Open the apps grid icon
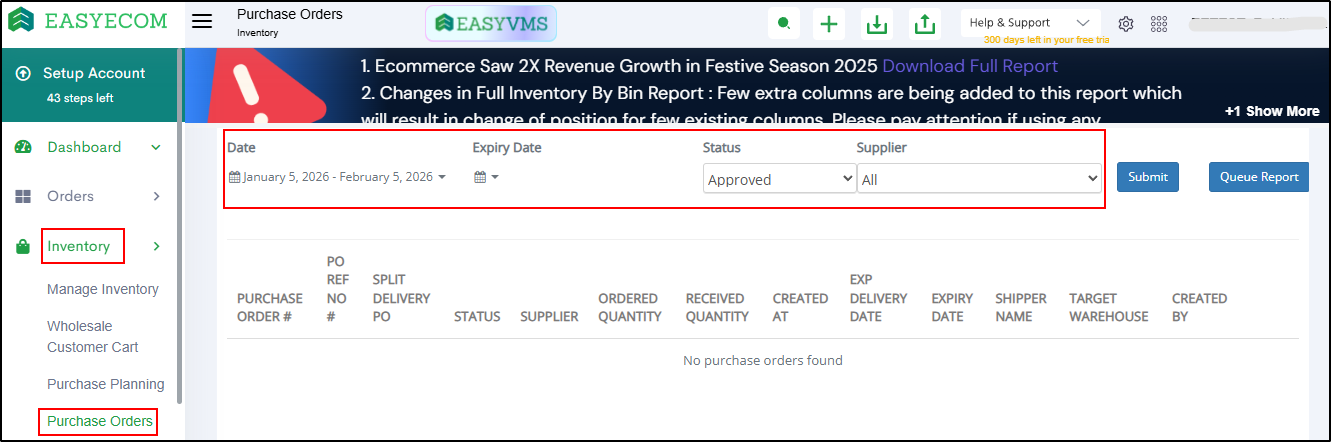 1159,24
